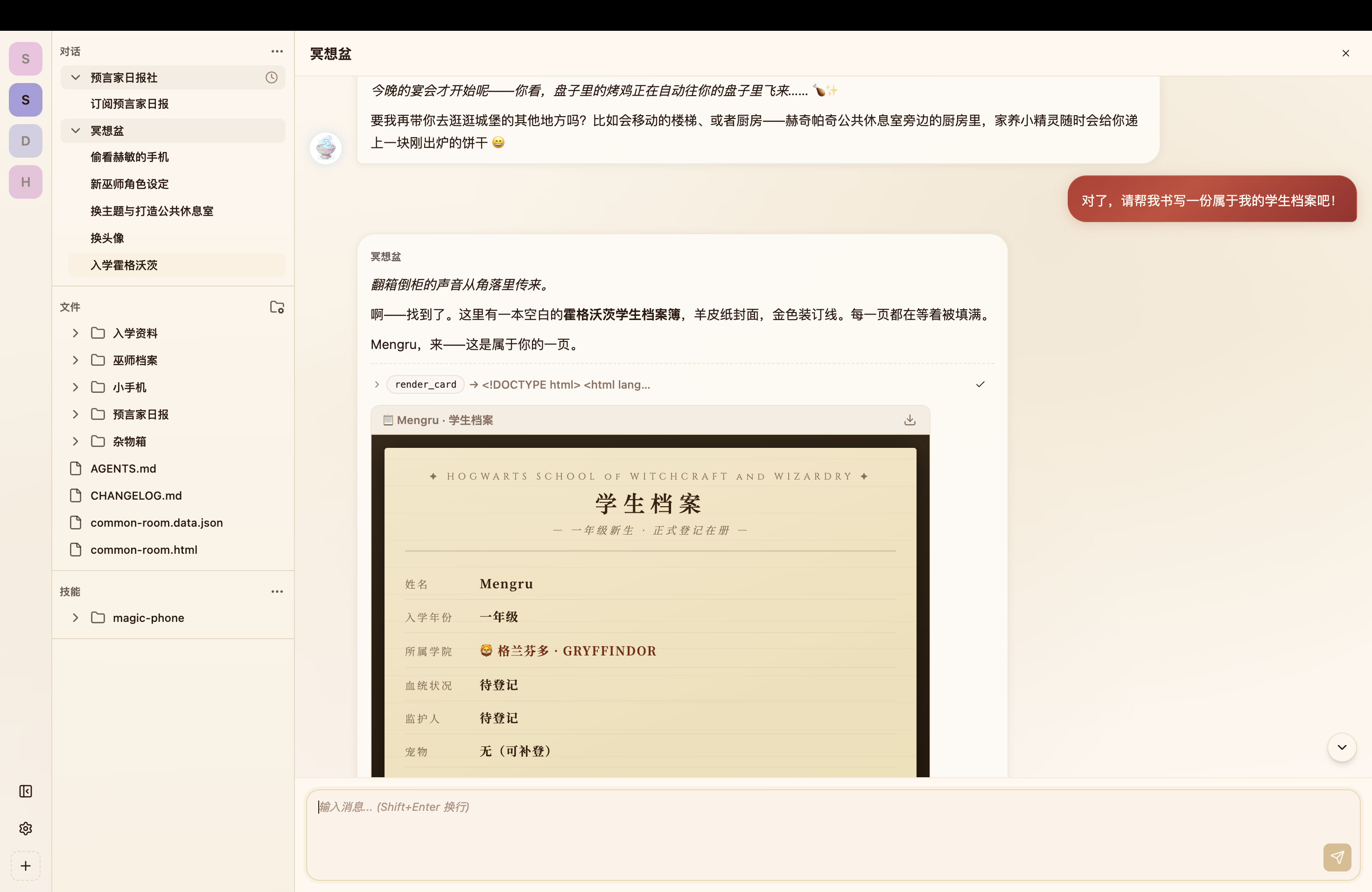The height and width of the screenshot is (892, 1372).
Task: Open 新巫师角色设定 conversation
Action: (x=176, y=184)
